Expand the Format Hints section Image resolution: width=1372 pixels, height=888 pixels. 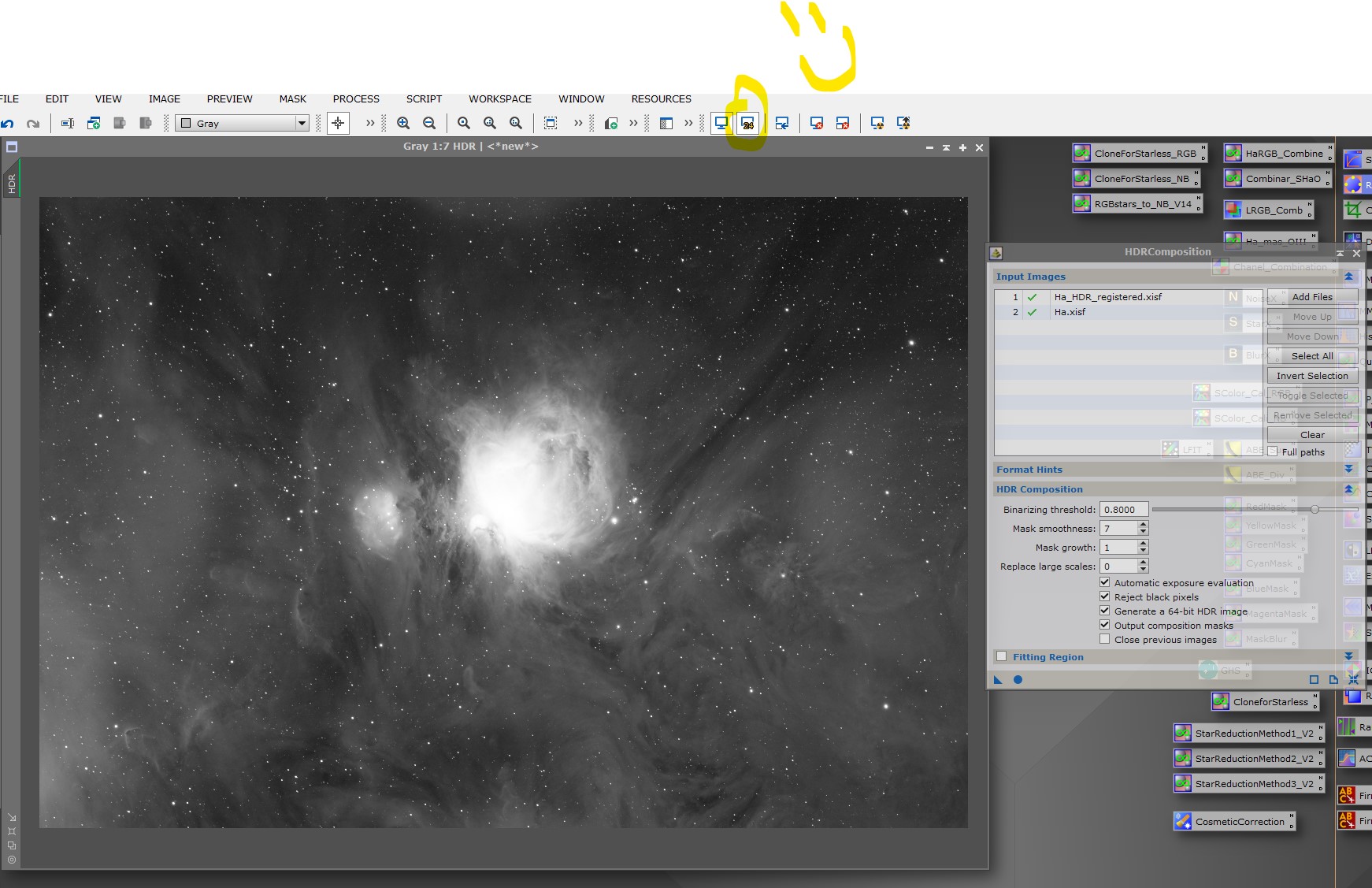[x=1349, y=469]
